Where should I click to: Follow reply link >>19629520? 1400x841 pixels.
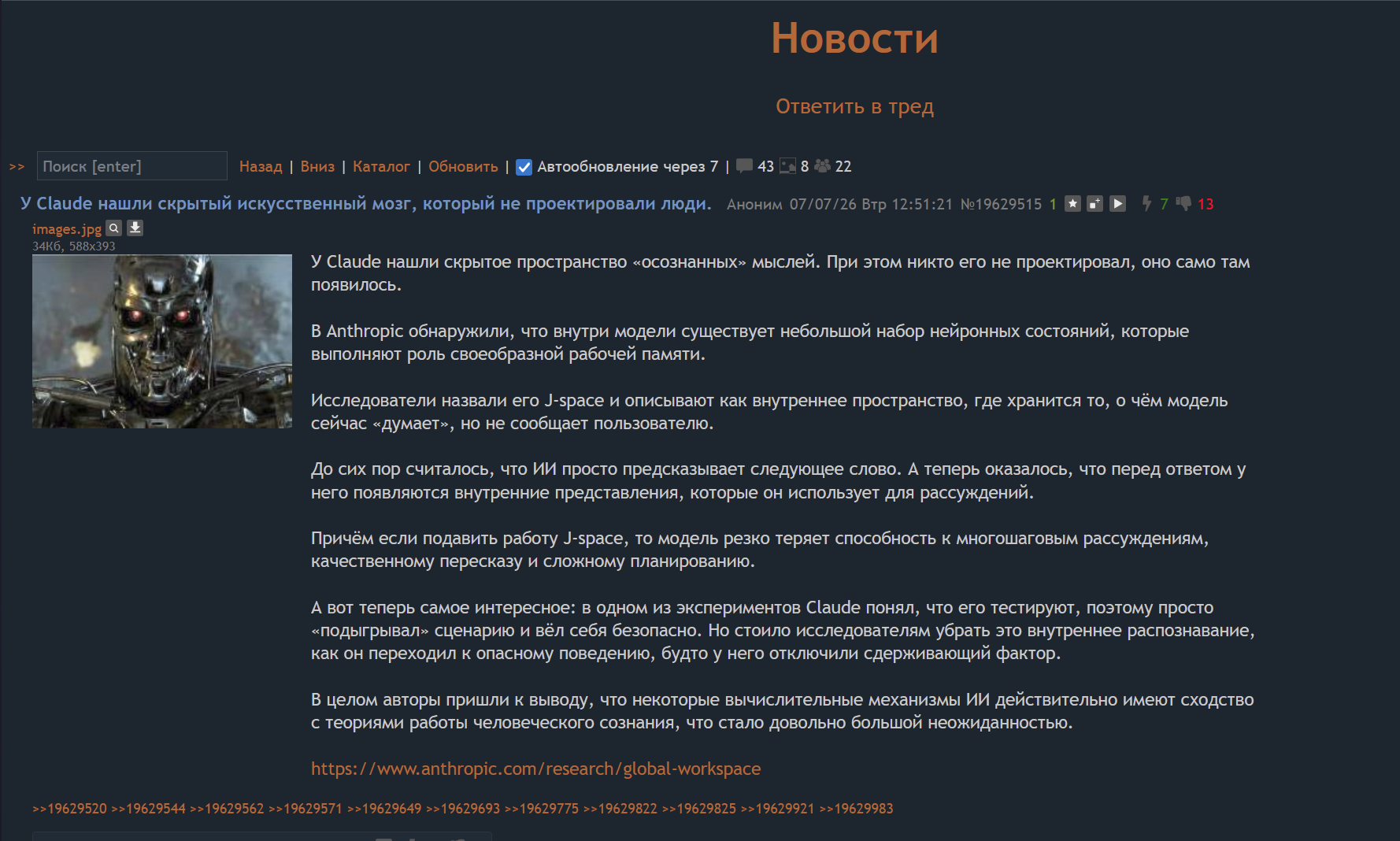69,809
